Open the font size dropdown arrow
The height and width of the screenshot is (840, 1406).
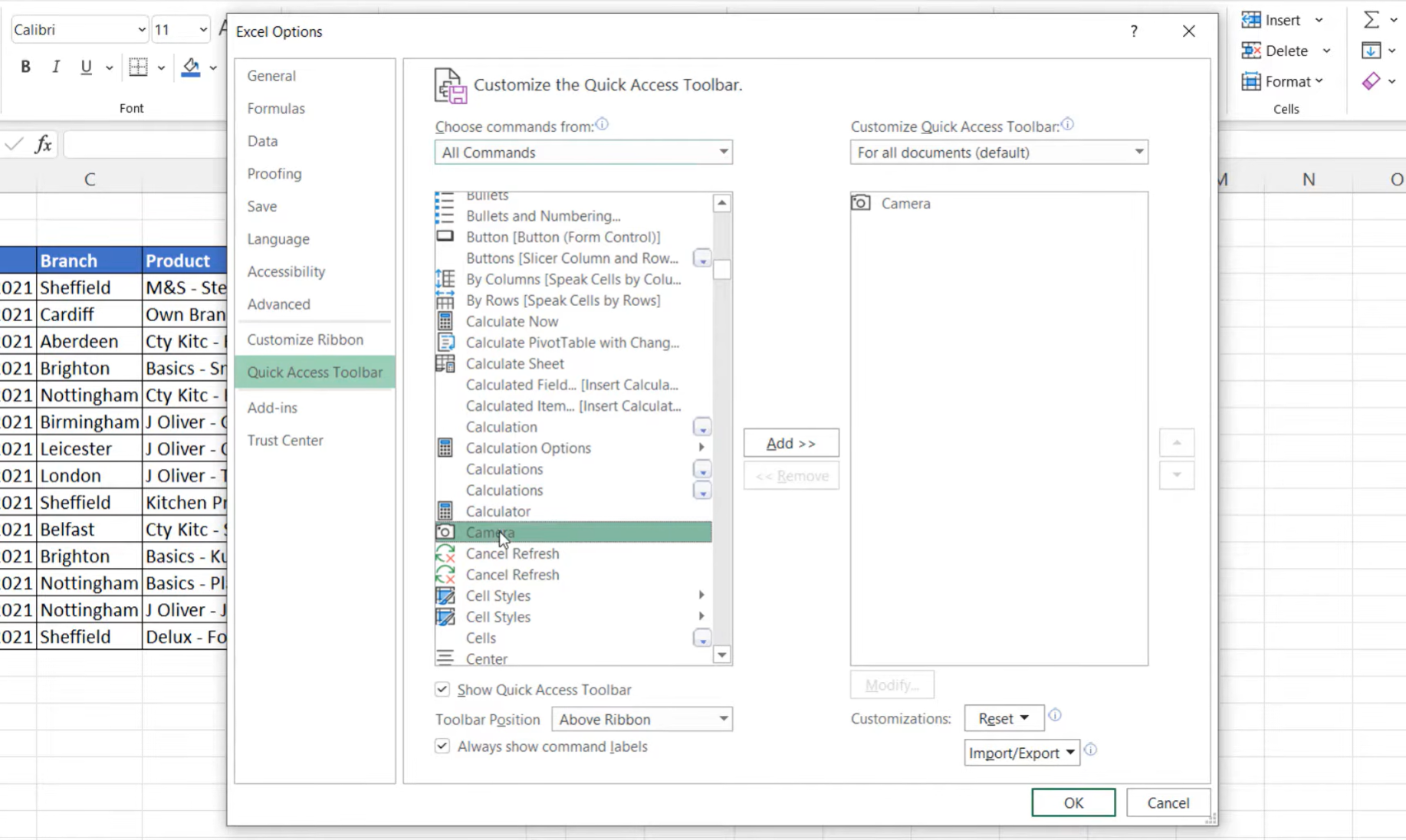click(202, 30)
